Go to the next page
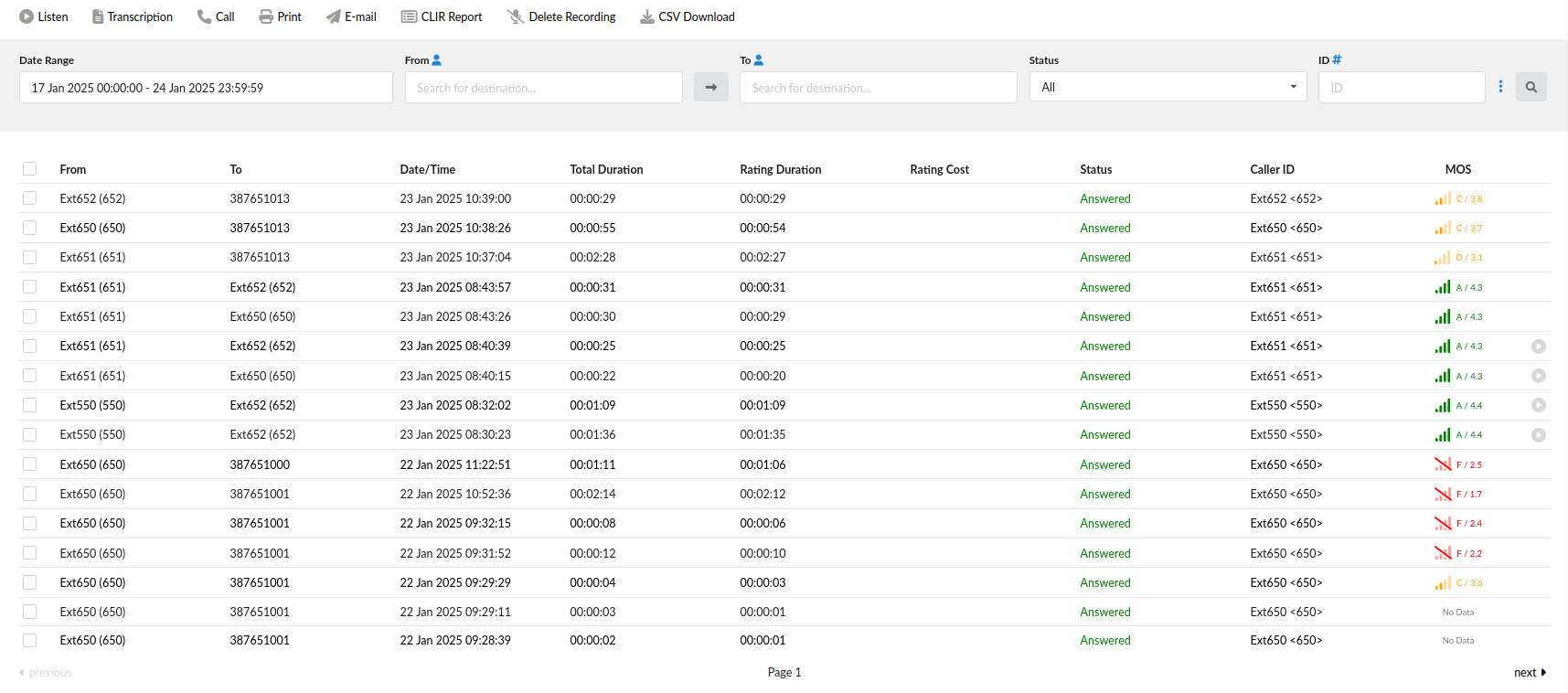1568x693 pixels. coord(1530,672)
